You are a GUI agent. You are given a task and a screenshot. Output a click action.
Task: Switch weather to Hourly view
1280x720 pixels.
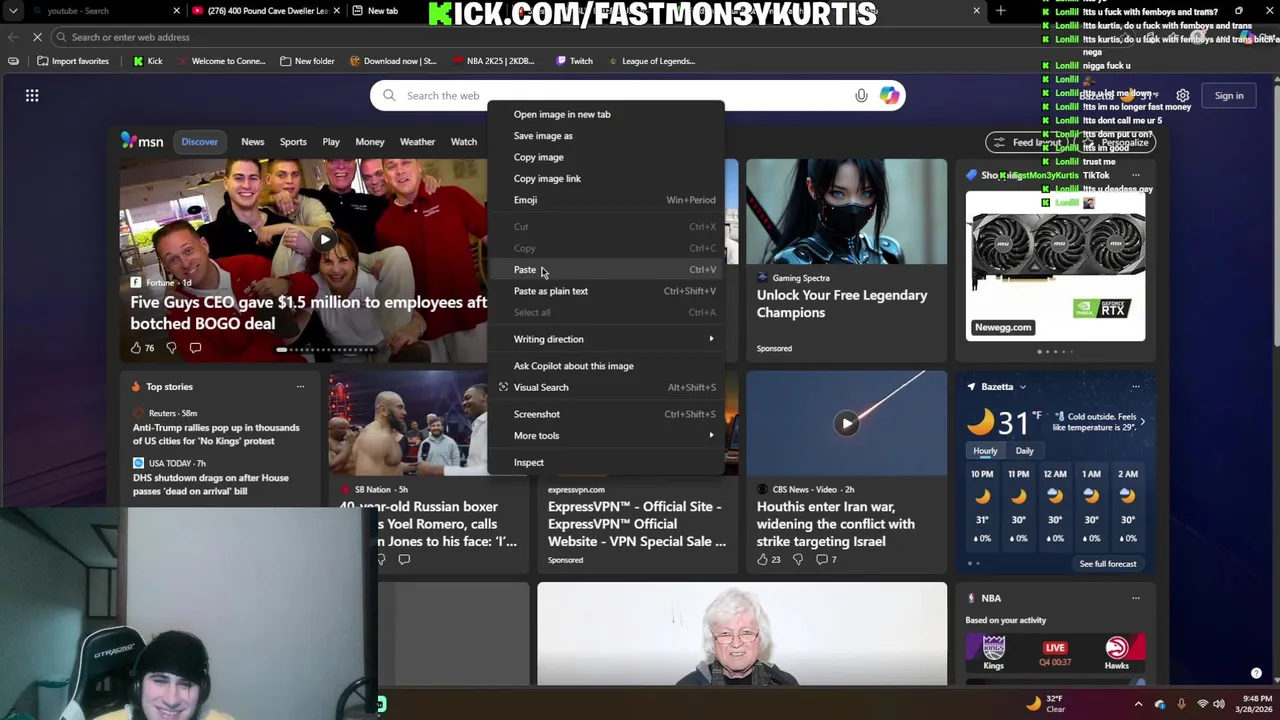point(985,451)
